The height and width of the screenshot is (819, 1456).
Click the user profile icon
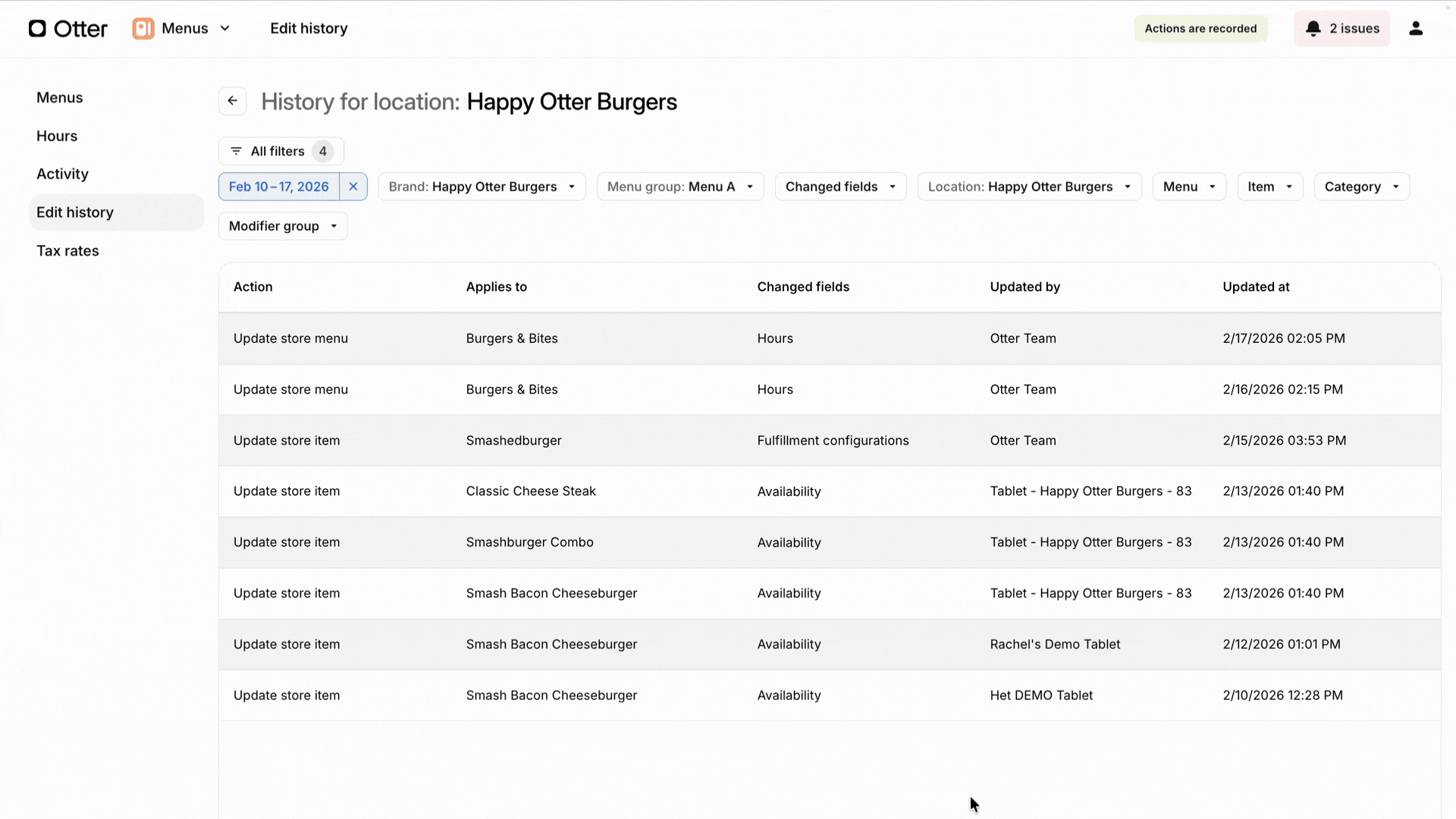pyautogui.click(x=1417, y=28)
